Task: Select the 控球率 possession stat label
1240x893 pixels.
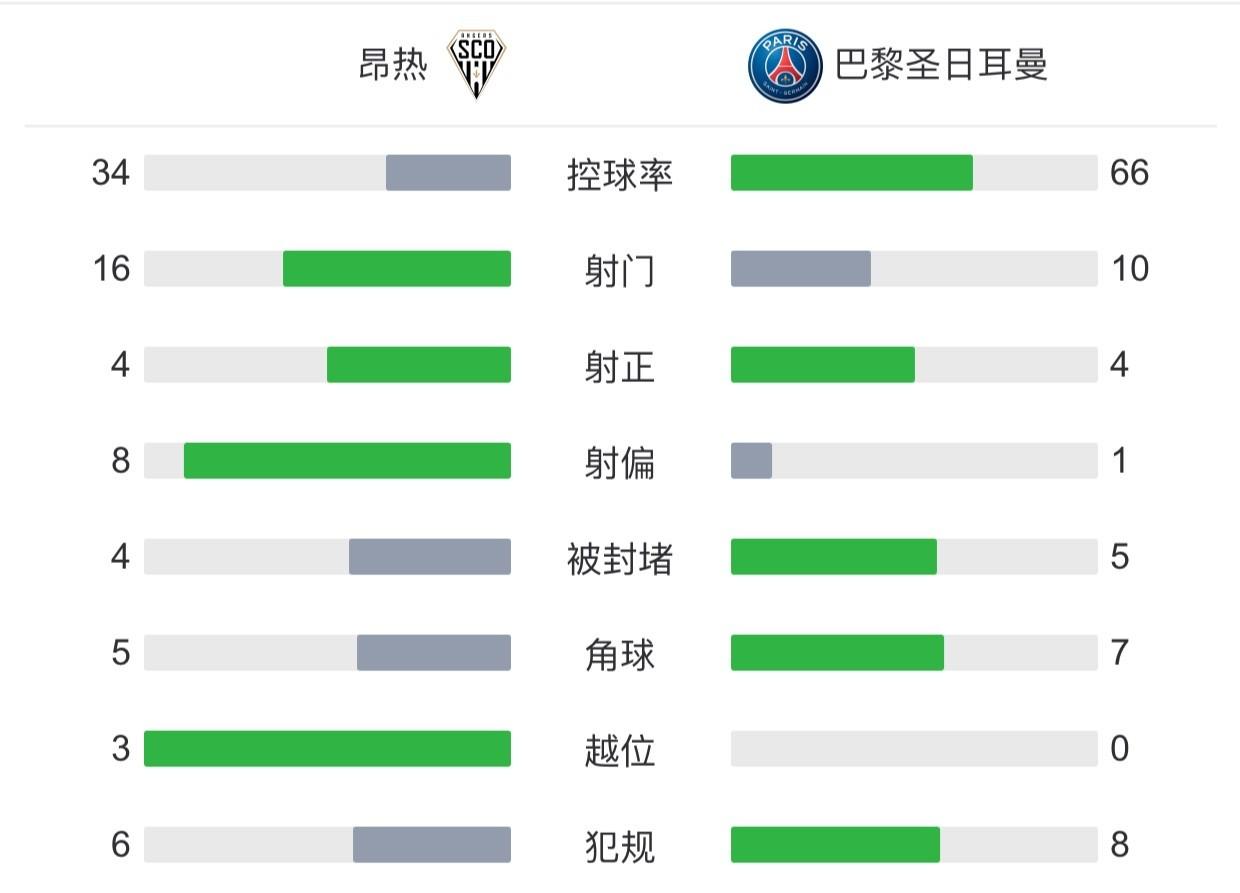Action: (x=620, y=174)
